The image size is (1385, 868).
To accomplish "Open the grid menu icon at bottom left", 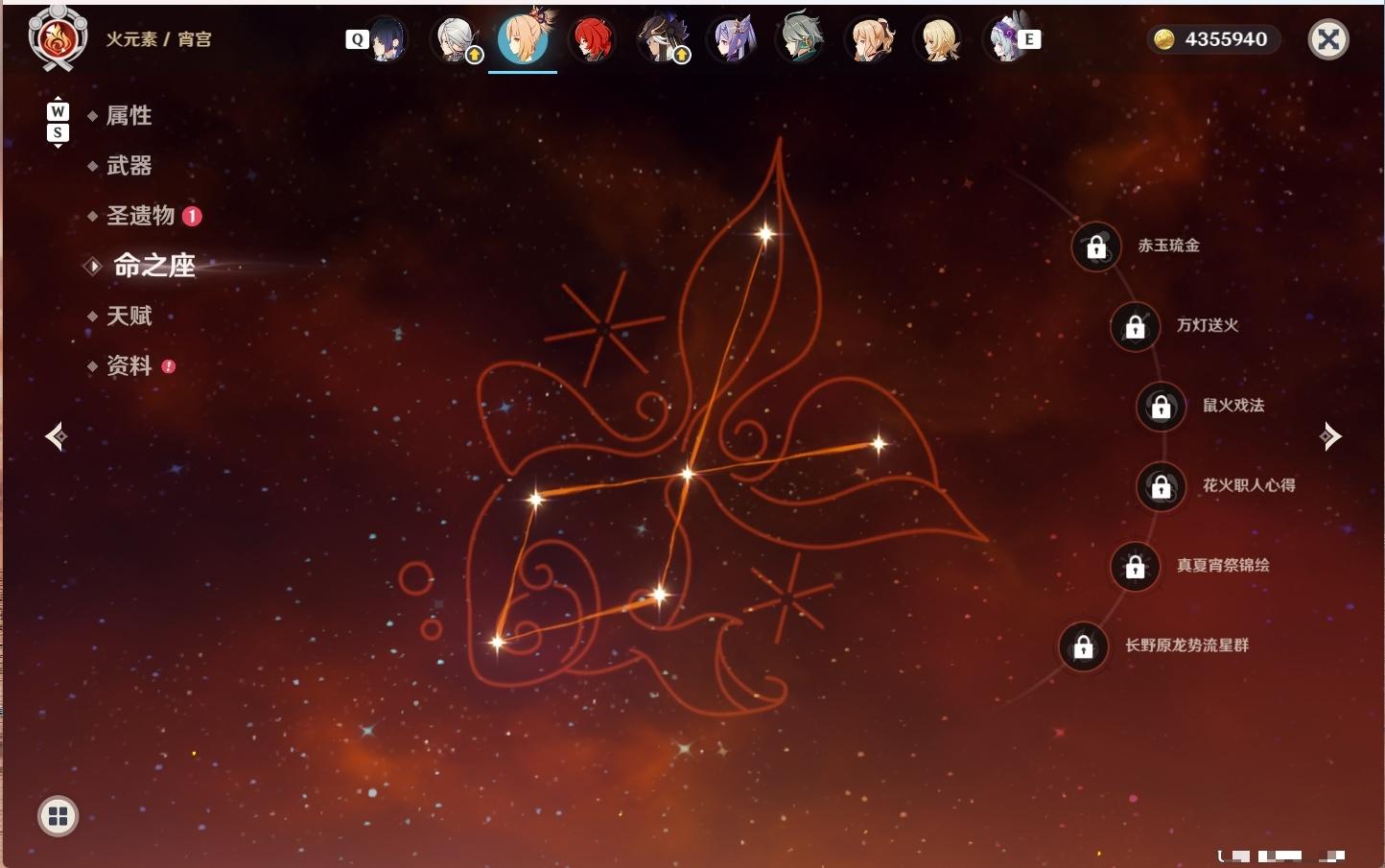I will coord(58,816).
